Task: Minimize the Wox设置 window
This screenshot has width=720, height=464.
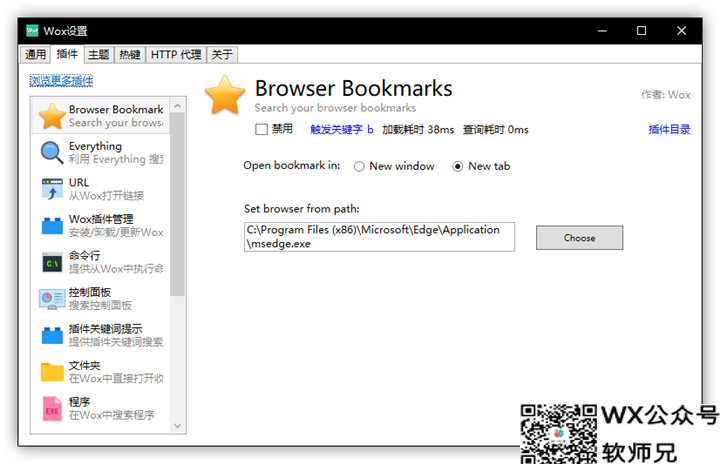Action: tap(602, 31)
